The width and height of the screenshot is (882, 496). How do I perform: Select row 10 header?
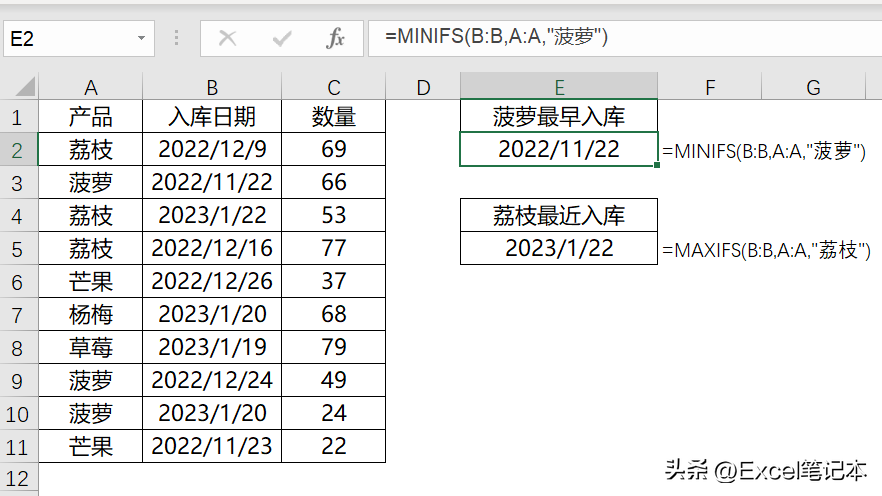tap(19, 414)
